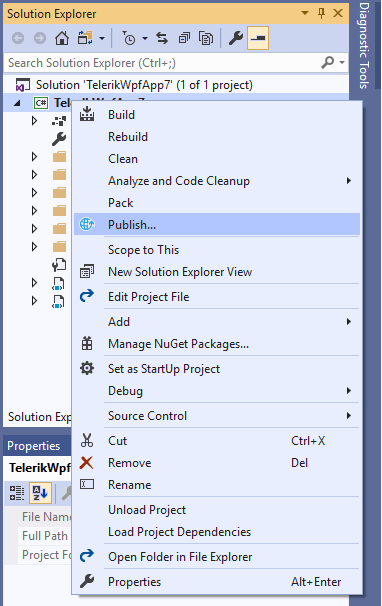This screenshot has width=382, height=606.
Task: Click Publish... in the context menu
Action: click(217, 225)
